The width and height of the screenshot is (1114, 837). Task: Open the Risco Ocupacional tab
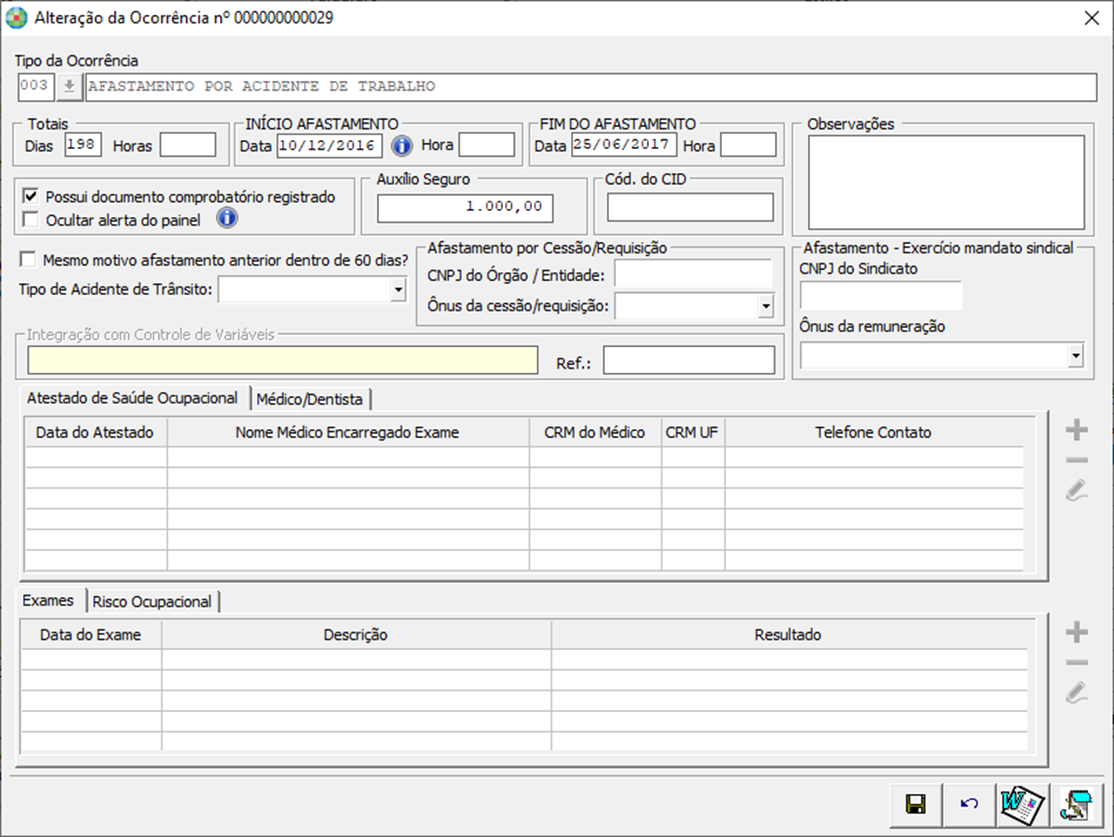[x=152, y=602]
